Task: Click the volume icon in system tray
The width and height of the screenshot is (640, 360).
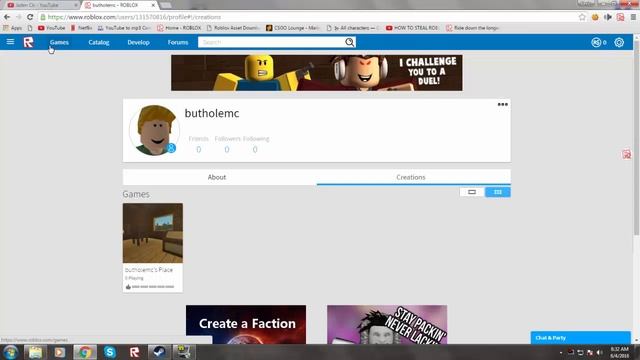Action: [x=599, y=352]
